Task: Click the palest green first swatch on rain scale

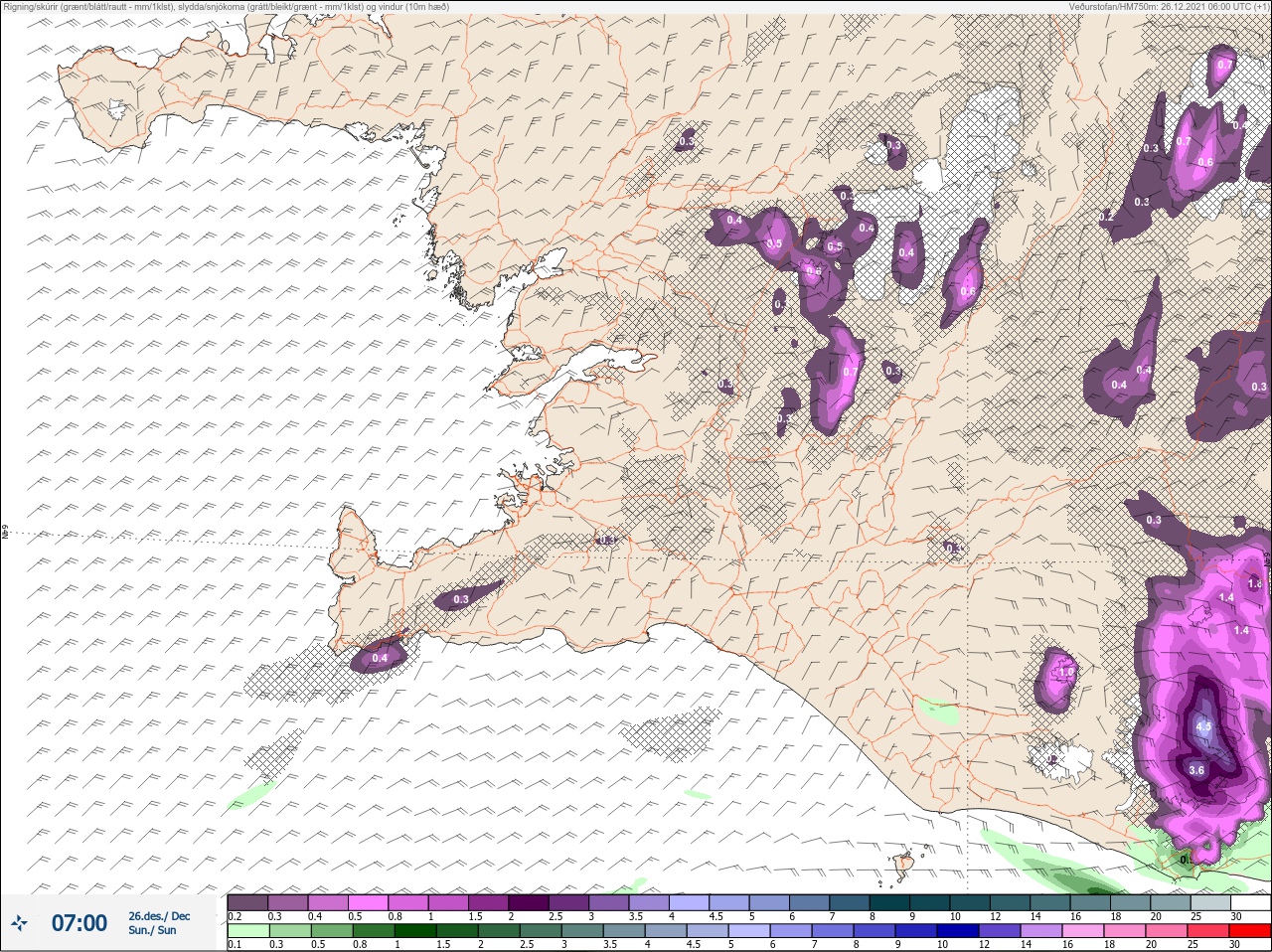Action: (x=248, y=931)
